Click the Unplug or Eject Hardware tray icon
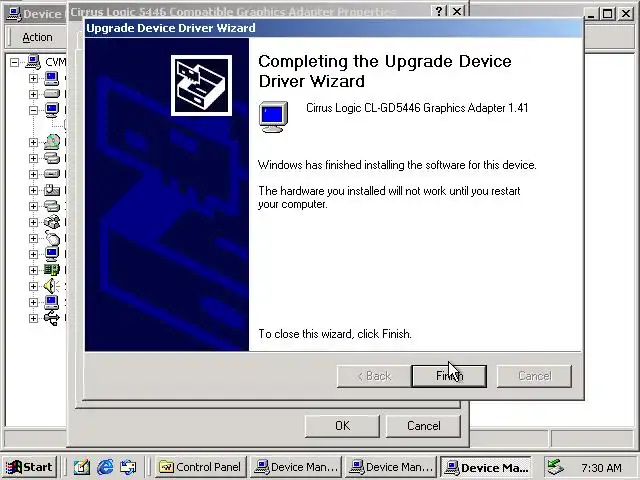 pyautogui.click(x=555, y=467)
